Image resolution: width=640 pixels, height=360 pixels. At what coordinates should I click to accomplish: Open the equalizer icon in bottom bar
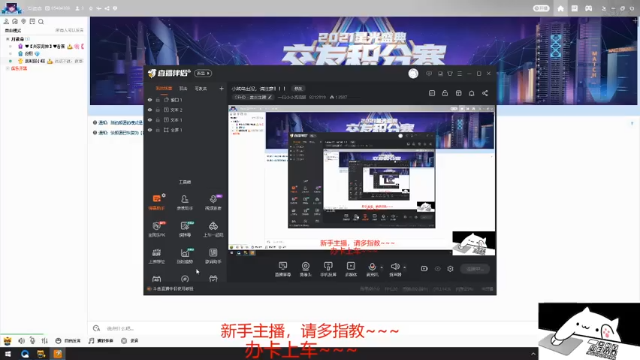pos(44,341)
